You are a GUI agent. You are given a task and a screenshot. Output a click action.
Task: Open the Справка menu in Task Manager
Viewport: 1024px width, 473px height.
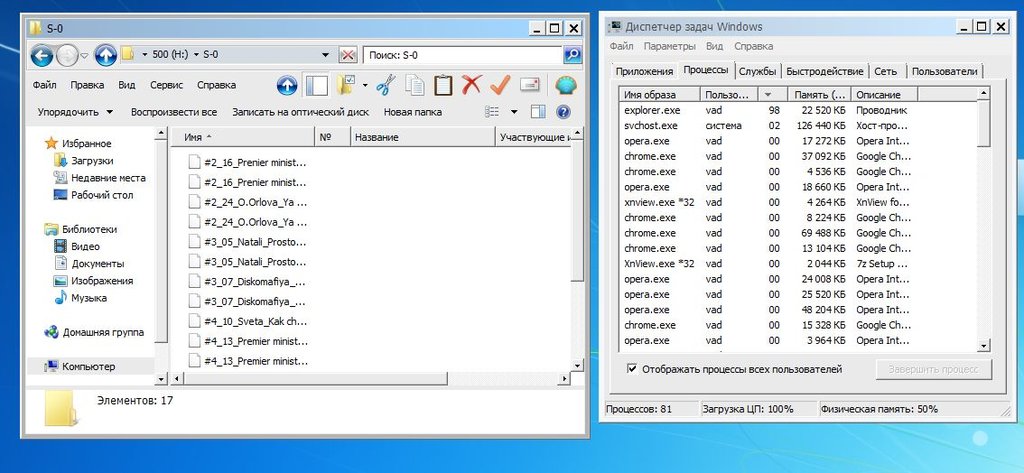(754, 46)
